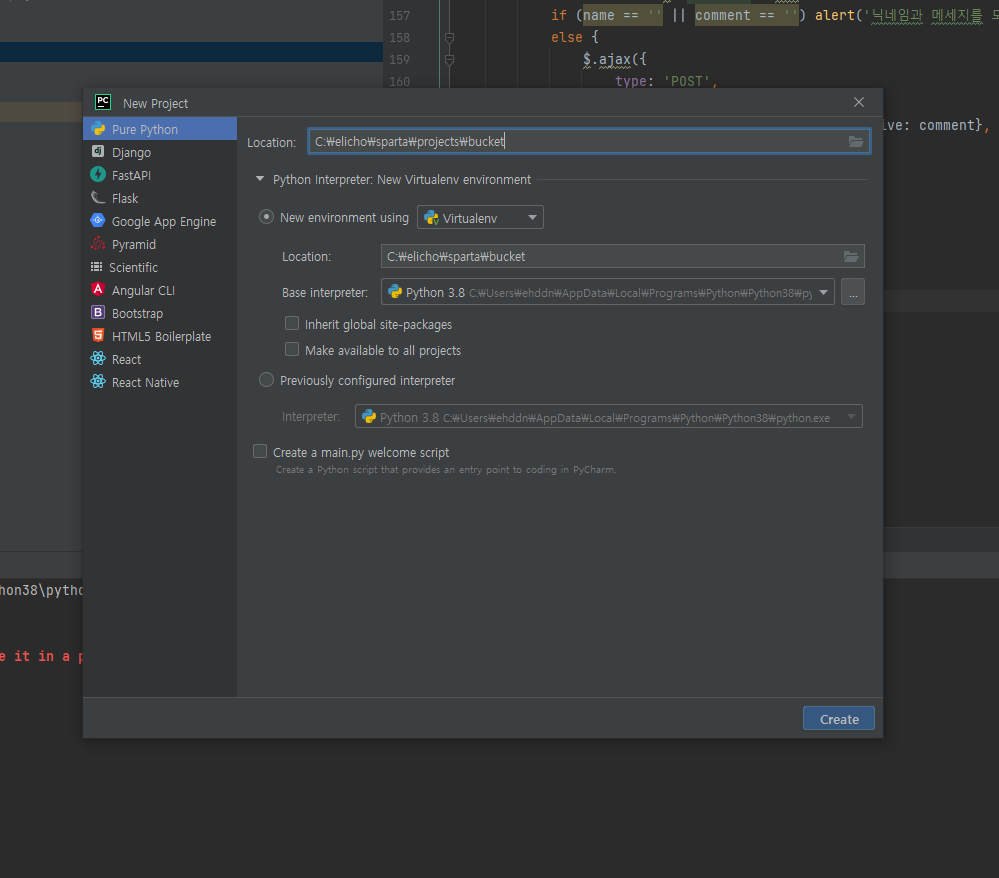The image size is (999, 878).
Task: Open base interpreter browse ellipsis button
Action: [x=853, y=292]
